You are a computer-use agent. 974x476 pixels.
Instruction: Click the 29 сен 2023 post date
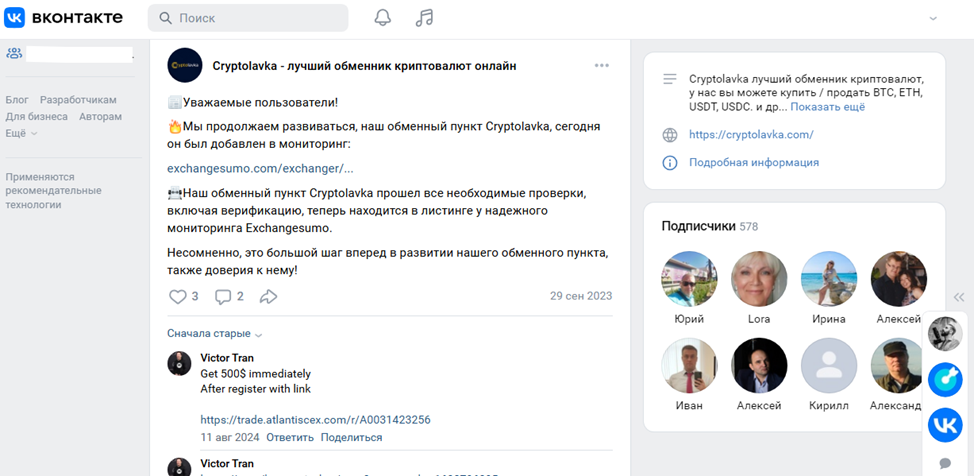(x=581, y=296)
